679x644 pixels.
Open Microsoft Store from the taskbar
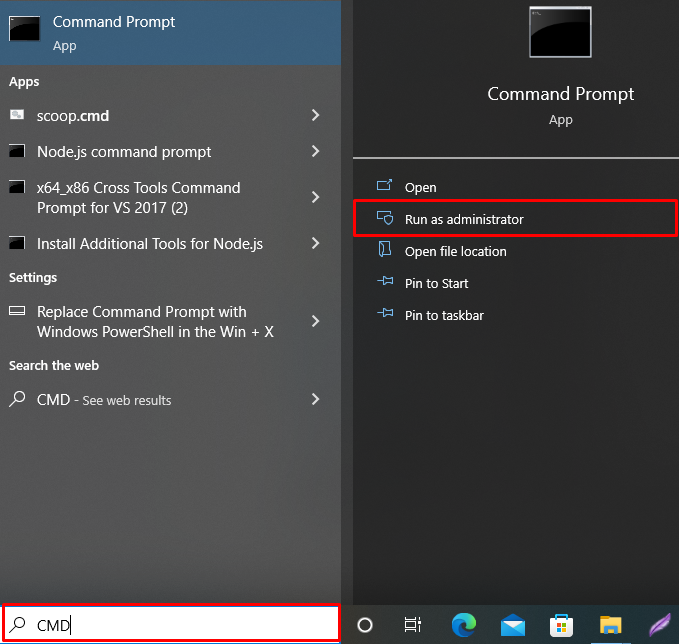click(561, 625)
